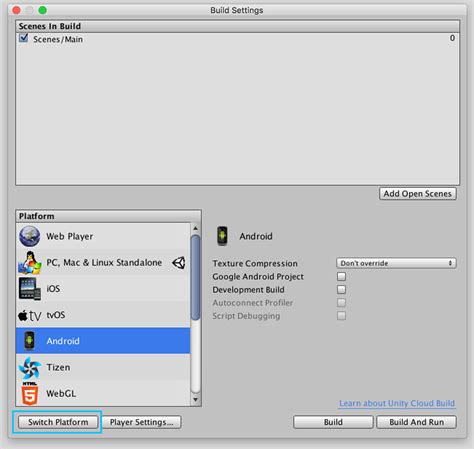Select PC, Mac & Linux Standalone platform
The height and width of the screenshot is (449, 474).
[103, 262]
